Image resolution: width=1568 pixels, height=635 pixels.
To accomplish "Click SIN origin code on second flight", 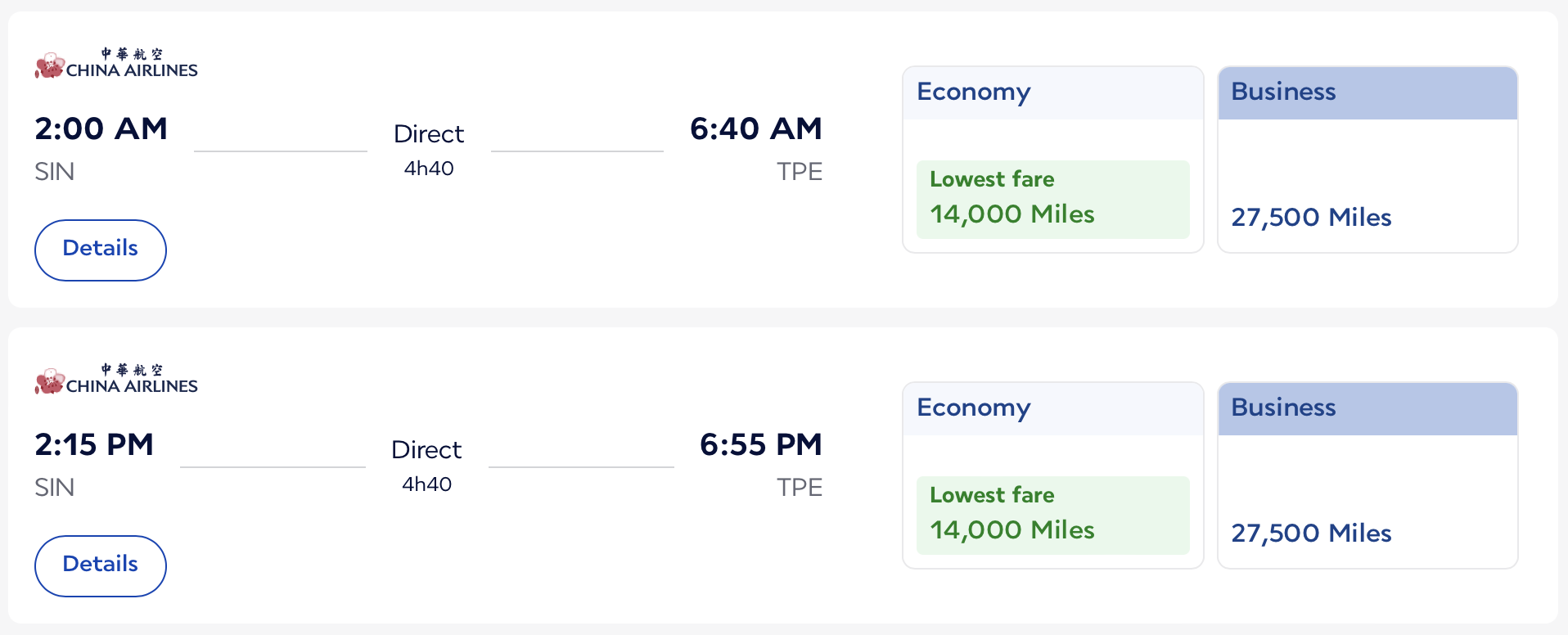I will [x=55, y=488].
